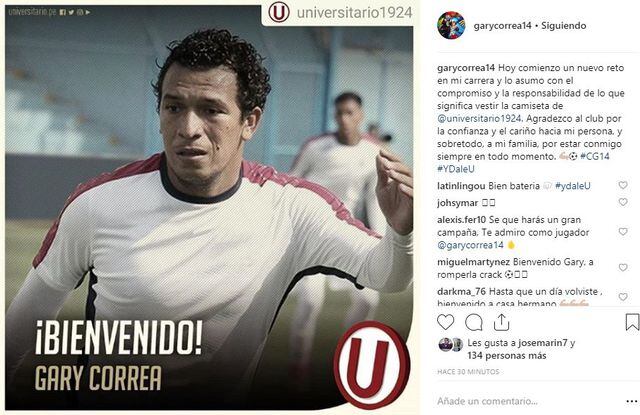View likes from 134 personas más
Image resolution: width=640 pixels, height=415 pixels.
tap(507, 356)
